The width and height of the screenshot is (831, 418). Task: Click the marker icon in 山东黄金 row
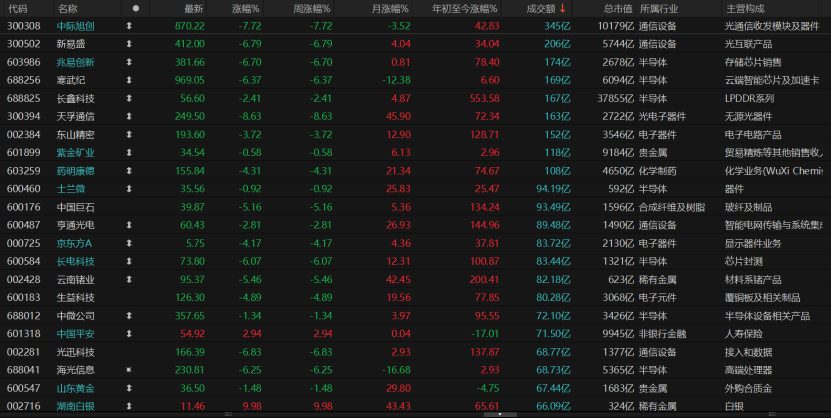coord(129,388)
